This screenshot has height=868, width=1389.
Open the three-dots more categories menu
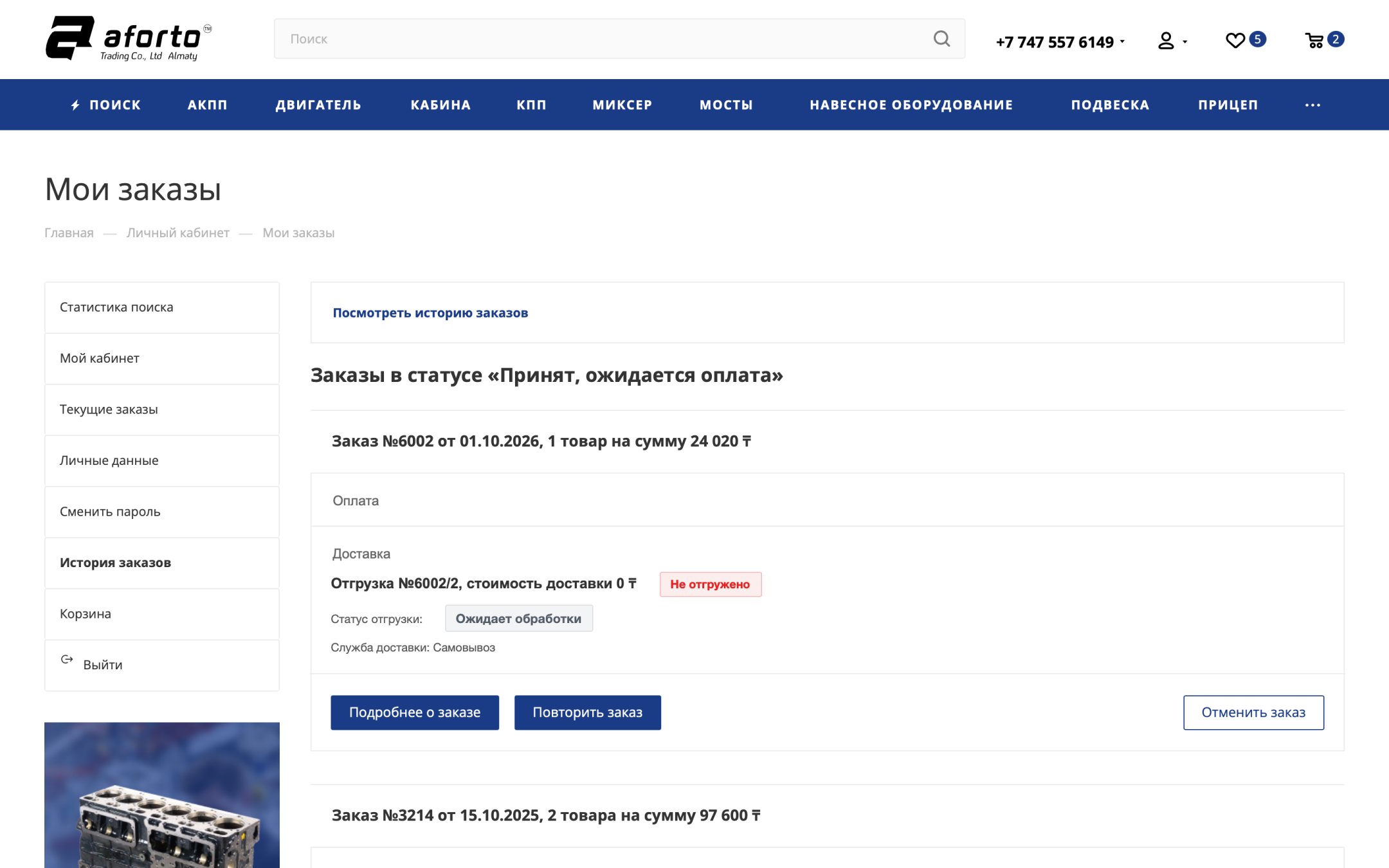1312,105
